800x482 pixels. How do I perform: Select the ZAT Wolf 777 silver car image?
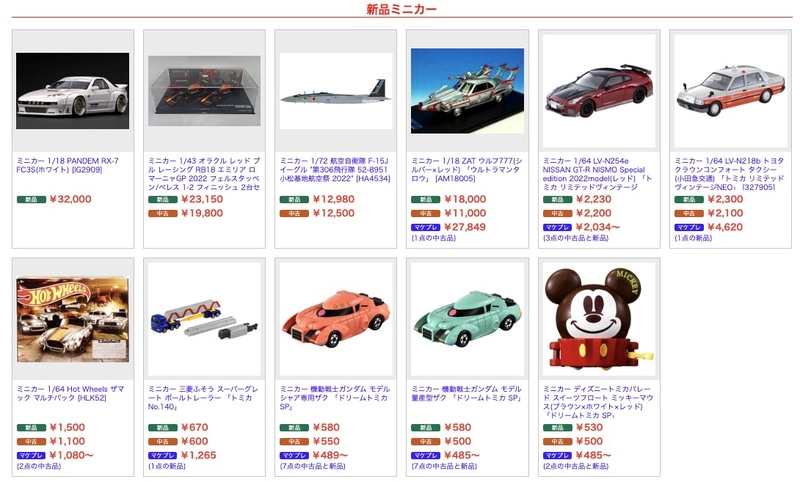tap(467, 91)
